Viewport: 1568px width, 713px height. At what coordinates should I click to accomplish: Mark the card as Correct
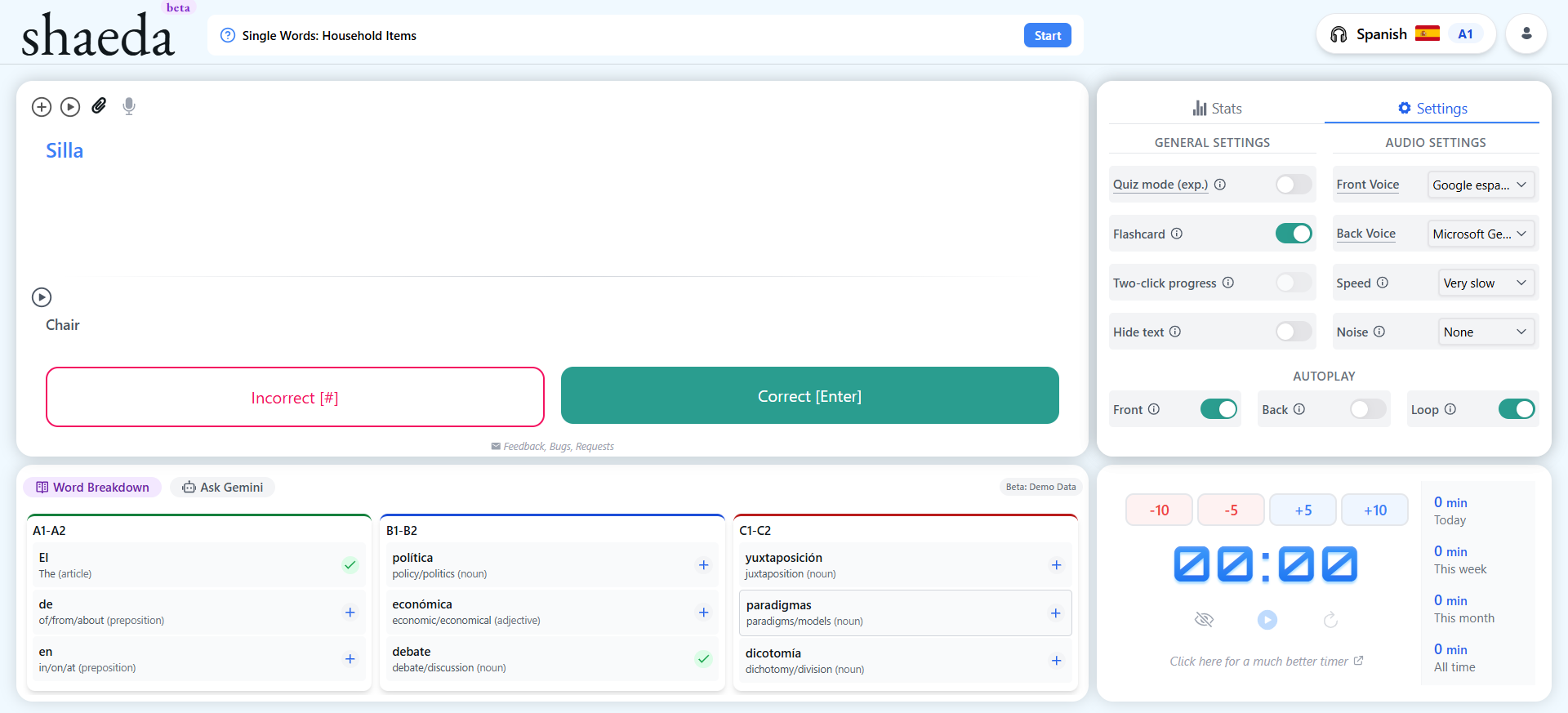coord(810,395)
